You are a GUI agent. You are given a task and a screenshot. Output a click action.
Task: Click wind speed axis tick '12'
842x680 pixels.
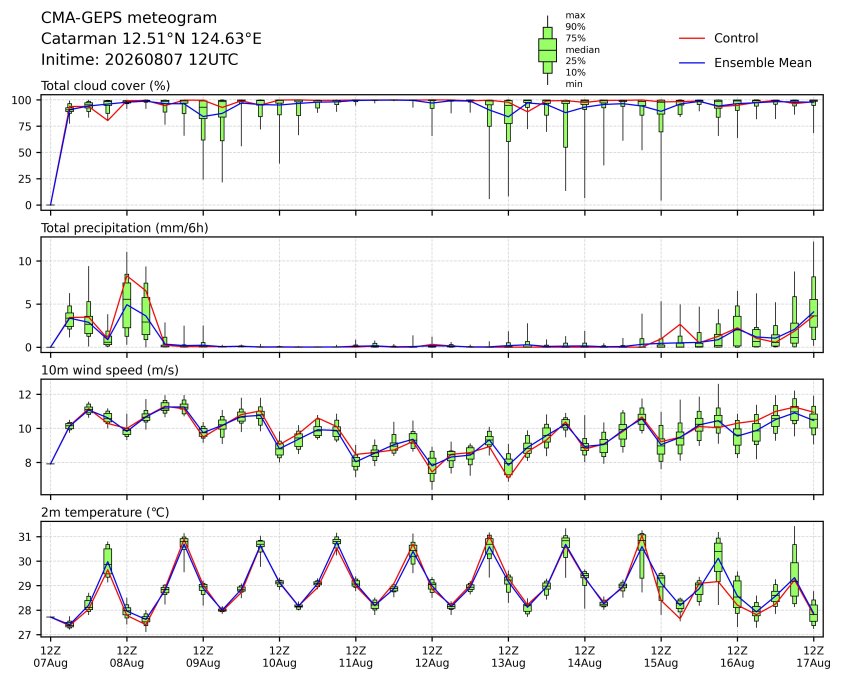pos(26,394)
